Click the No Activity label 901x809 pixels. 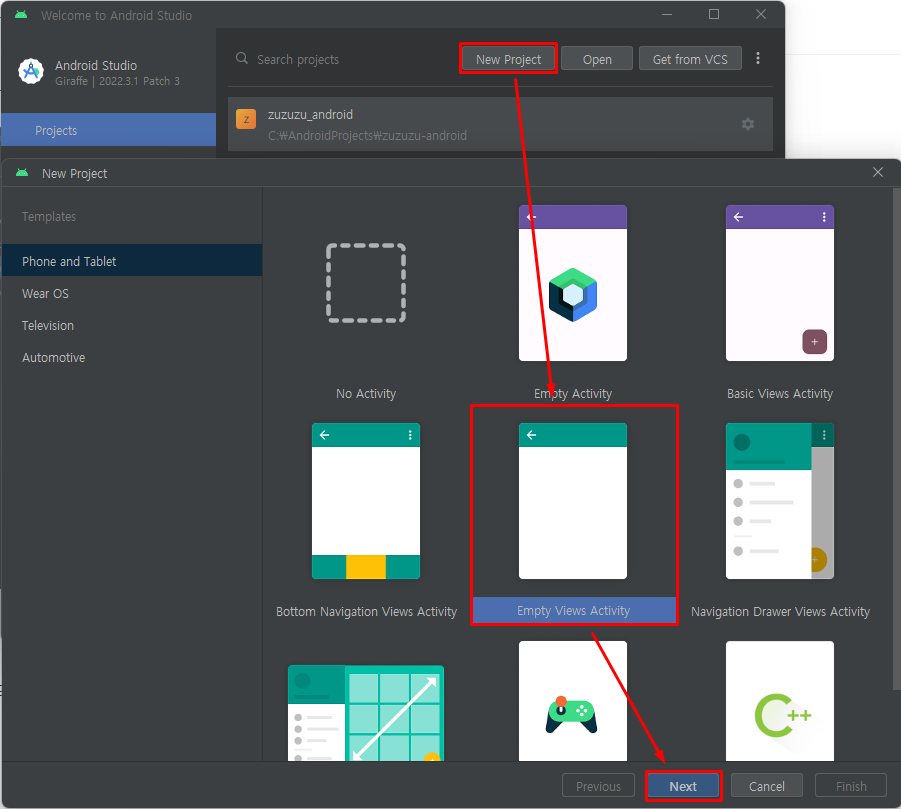(366, 394)
